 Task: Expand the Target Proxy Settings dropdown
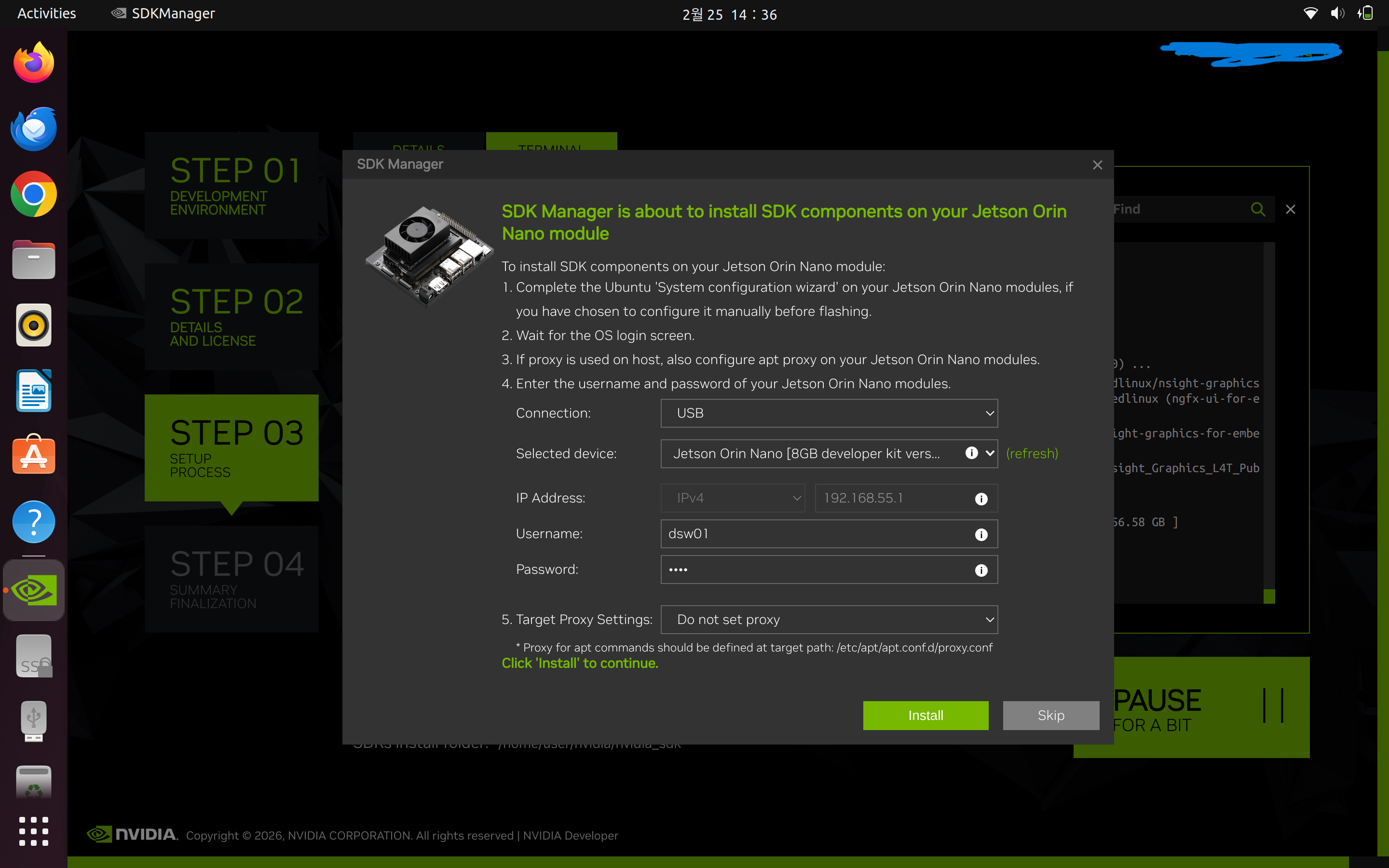(x=829, y=620)
